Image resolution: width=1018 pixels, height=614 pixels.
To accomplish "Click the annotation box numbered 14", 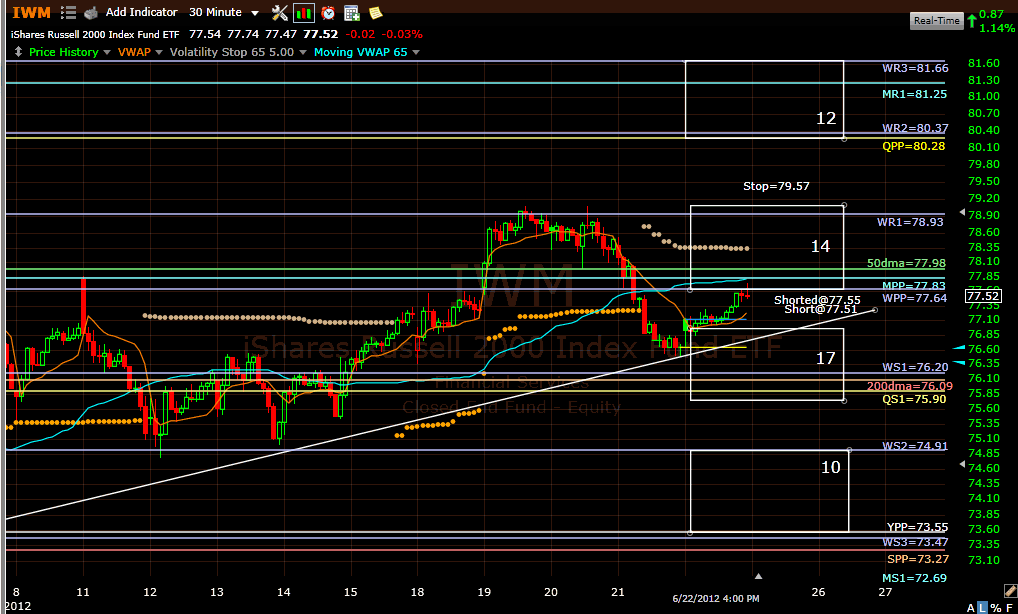I will [767, 247].
